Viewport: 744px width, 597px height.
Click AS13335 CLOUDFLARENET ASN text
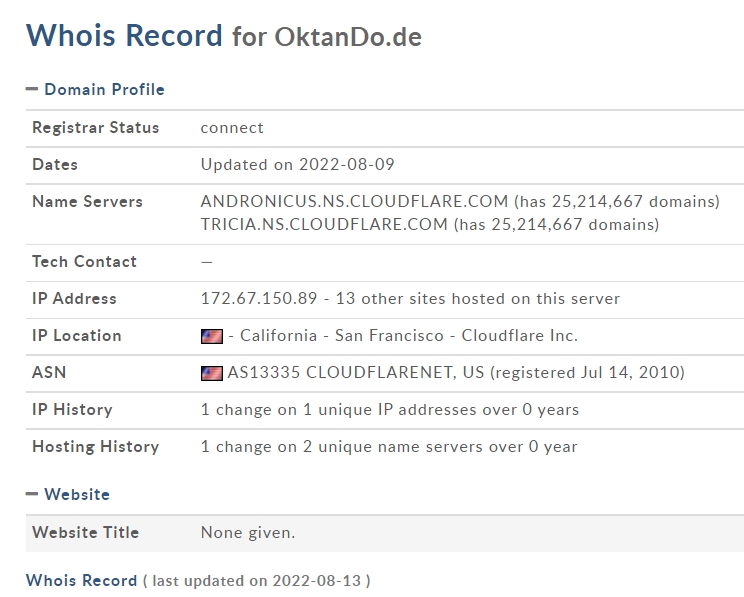click(x=356, y=373)
